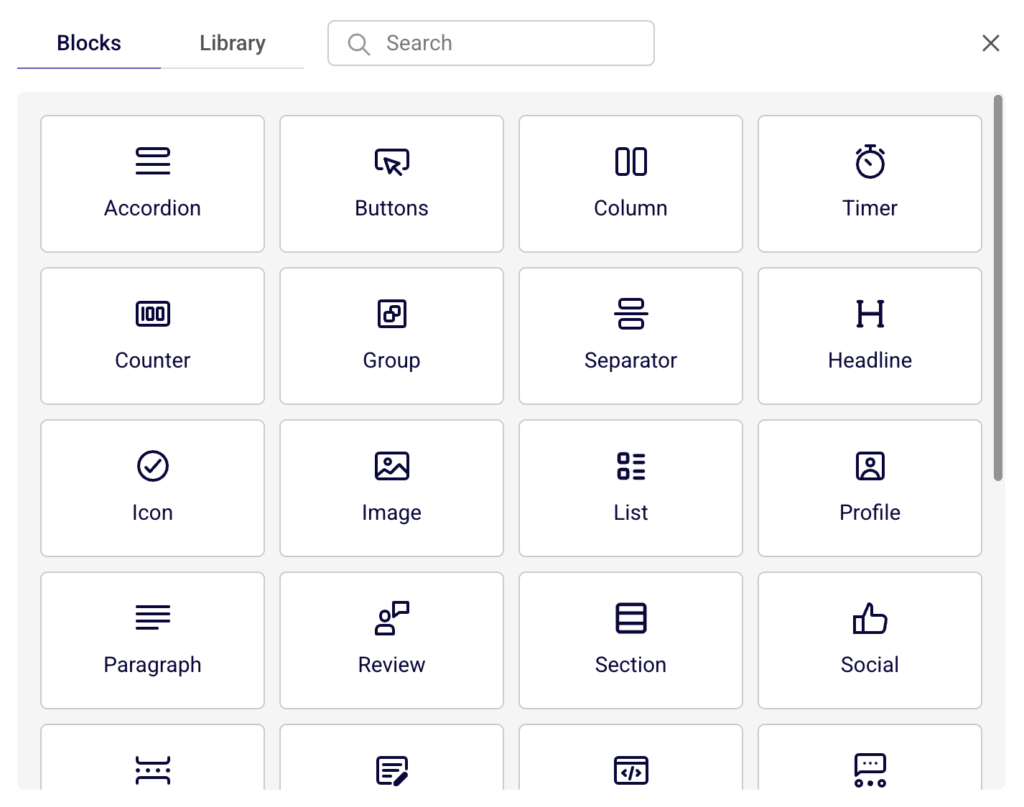Screen dimensions: 1024x807
Task: Add the Counter block
Action: [x=152, y=336]
